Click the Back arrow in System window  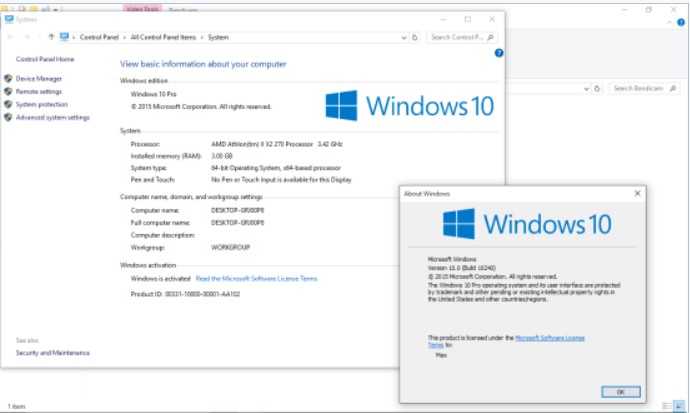(11, 37)
